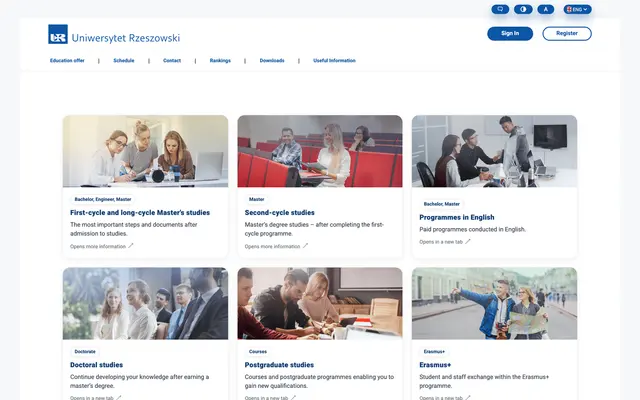Click arrow icon under Second-cycle card 'Opens more information'

pyautogui.click(x=305, y=246)
